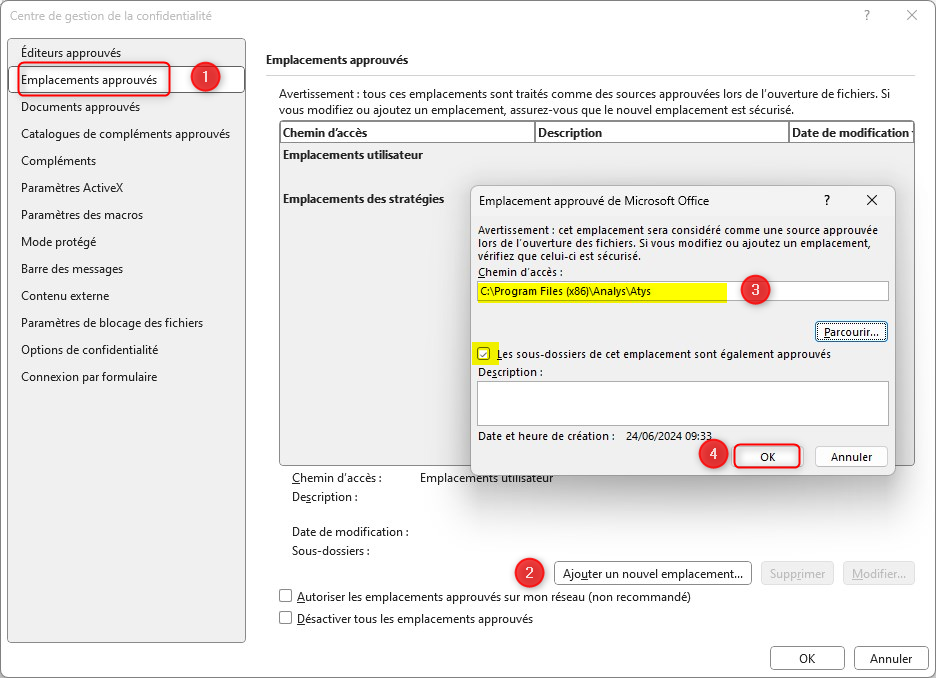Click inside the Description text box
Image resolution: width=936 pixels, height=678 pixels.
pyautogui.click(x=682, y=403)
